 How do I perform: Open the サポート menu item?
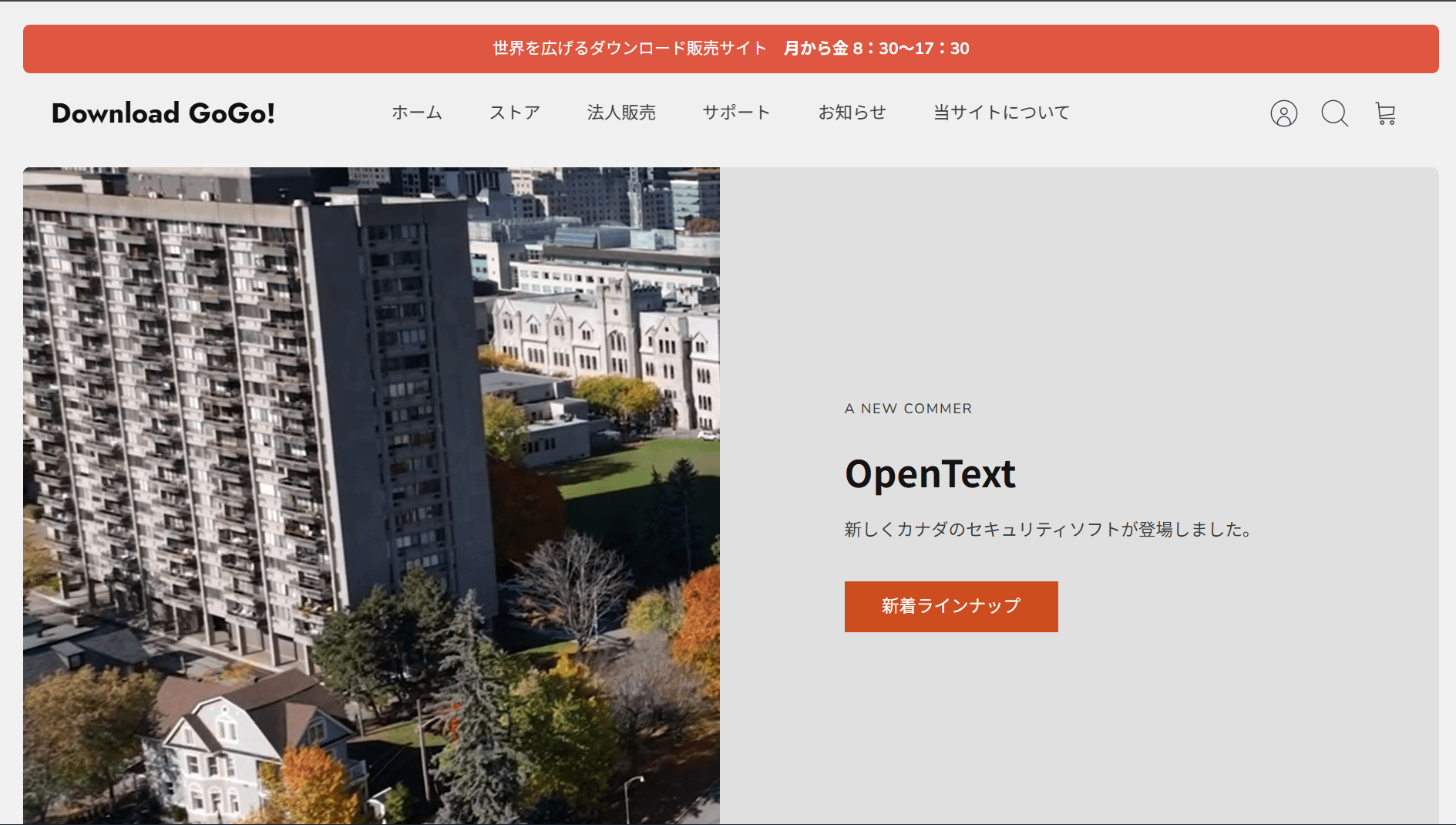[737, 113]
